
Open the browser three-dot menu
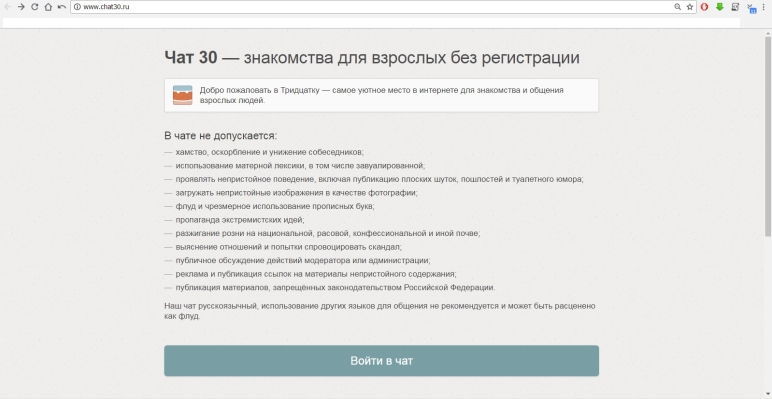[x=764, y=7]
